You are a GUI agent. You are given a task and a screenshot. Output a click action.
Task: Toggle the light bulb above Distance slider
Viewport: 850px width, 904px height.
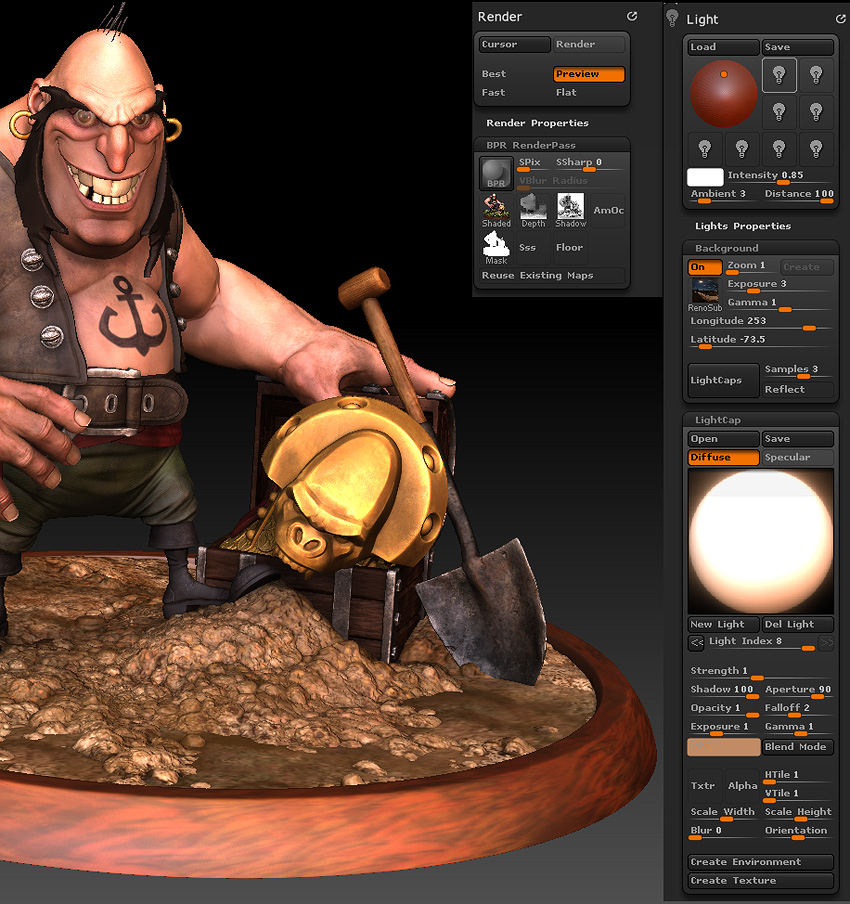click(816, 149)
